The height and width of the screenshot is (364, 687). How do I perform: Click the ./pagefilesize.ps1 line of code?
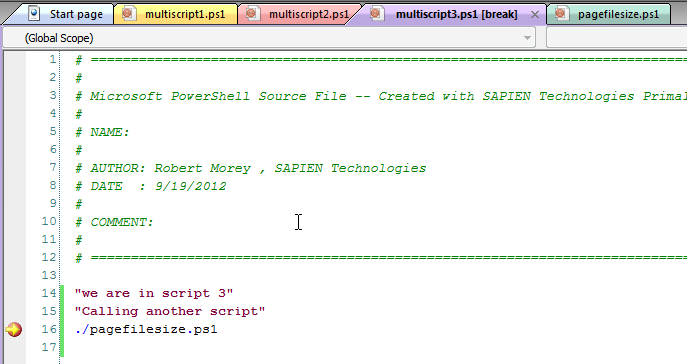pos(146,329)
